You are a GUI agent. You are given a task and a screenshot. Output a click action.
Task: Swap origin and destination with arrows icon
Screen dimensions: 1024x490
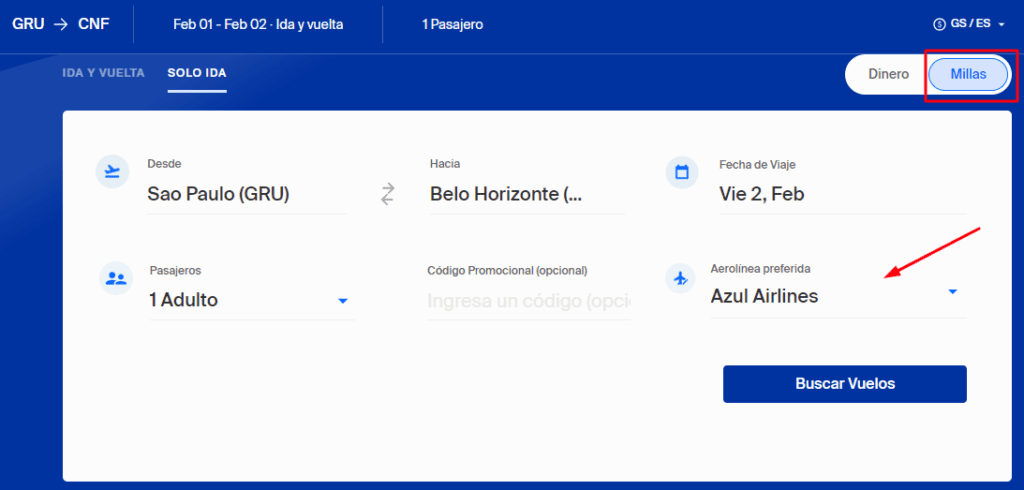[x=389, y=194]
